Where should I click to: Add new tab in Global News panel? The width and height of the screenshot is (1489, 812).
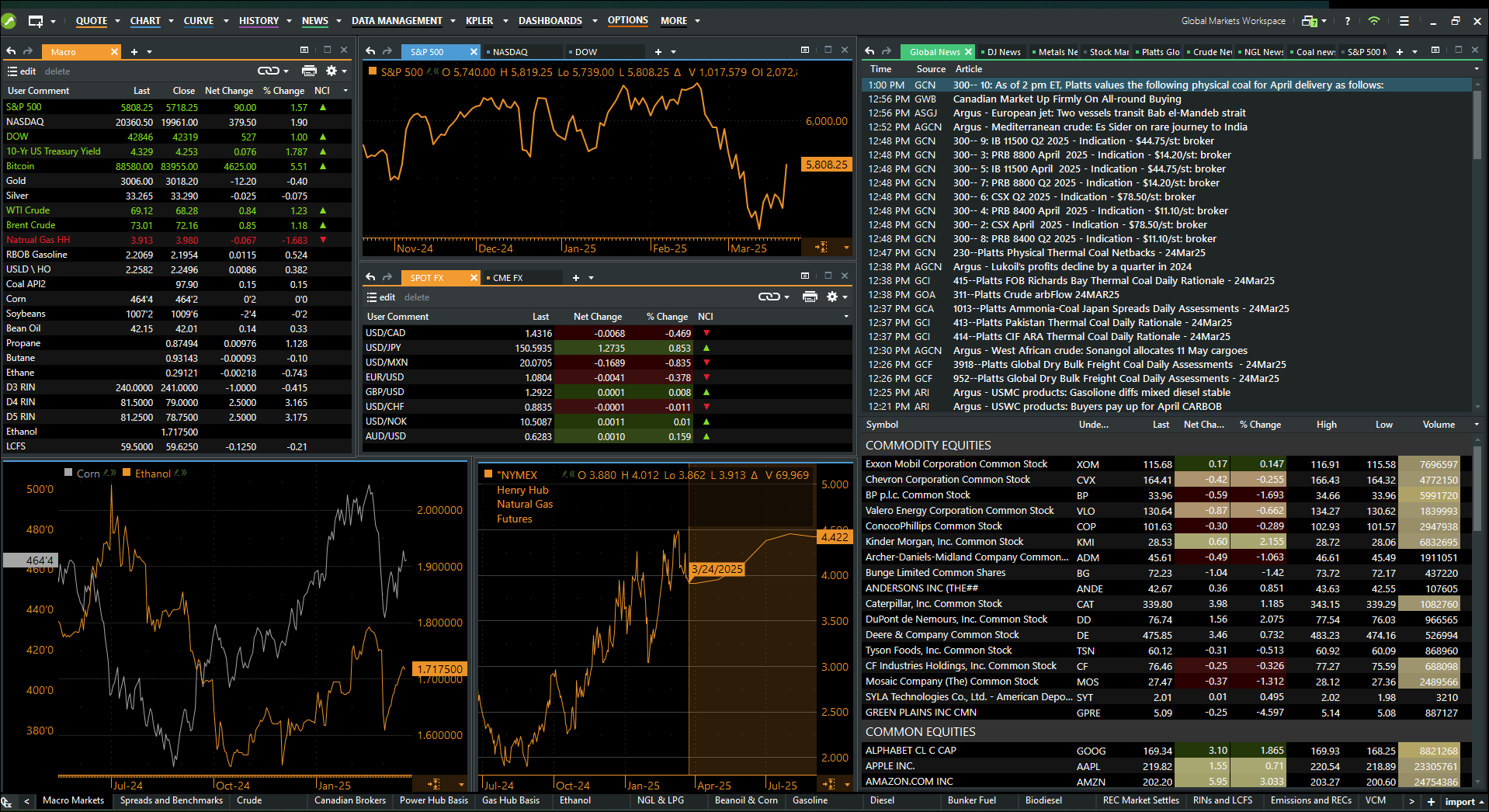[1400, 52]
